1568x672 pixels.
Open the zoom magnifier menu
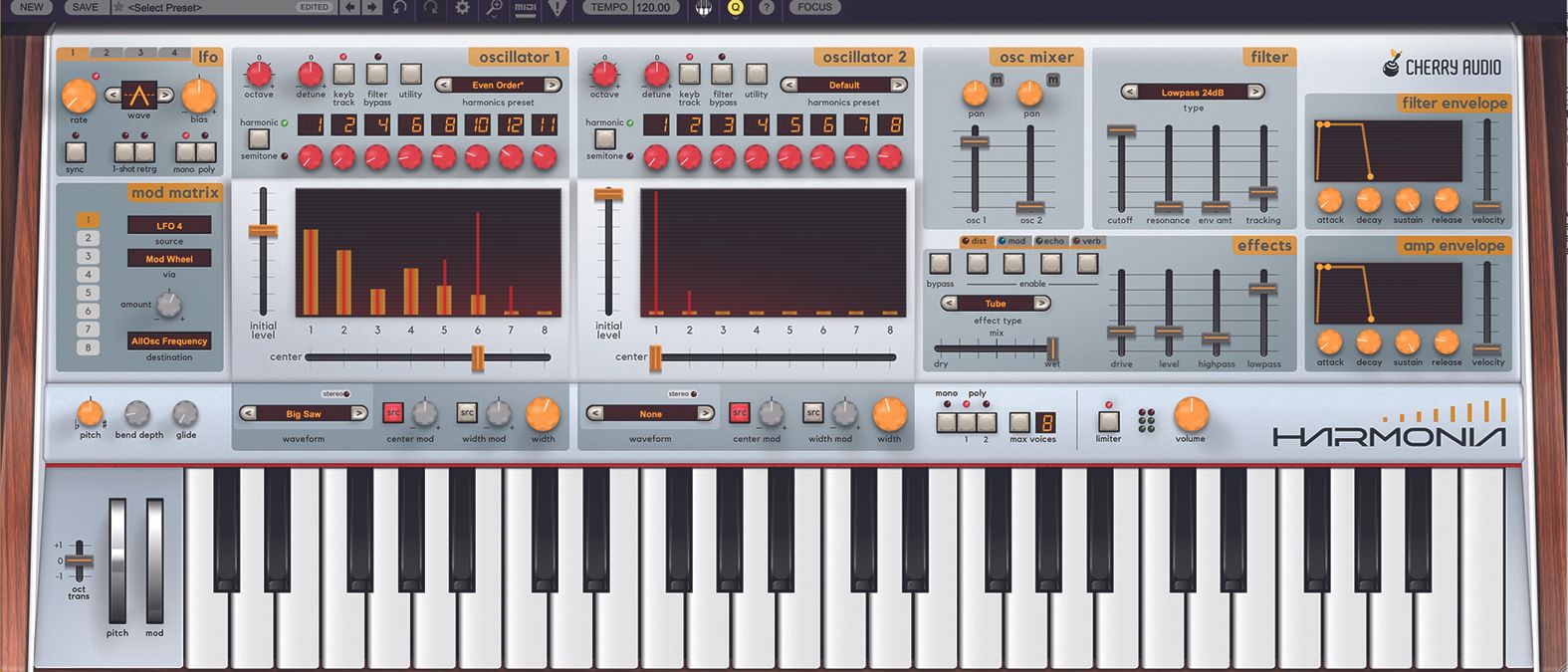click(x=494, y=7)
